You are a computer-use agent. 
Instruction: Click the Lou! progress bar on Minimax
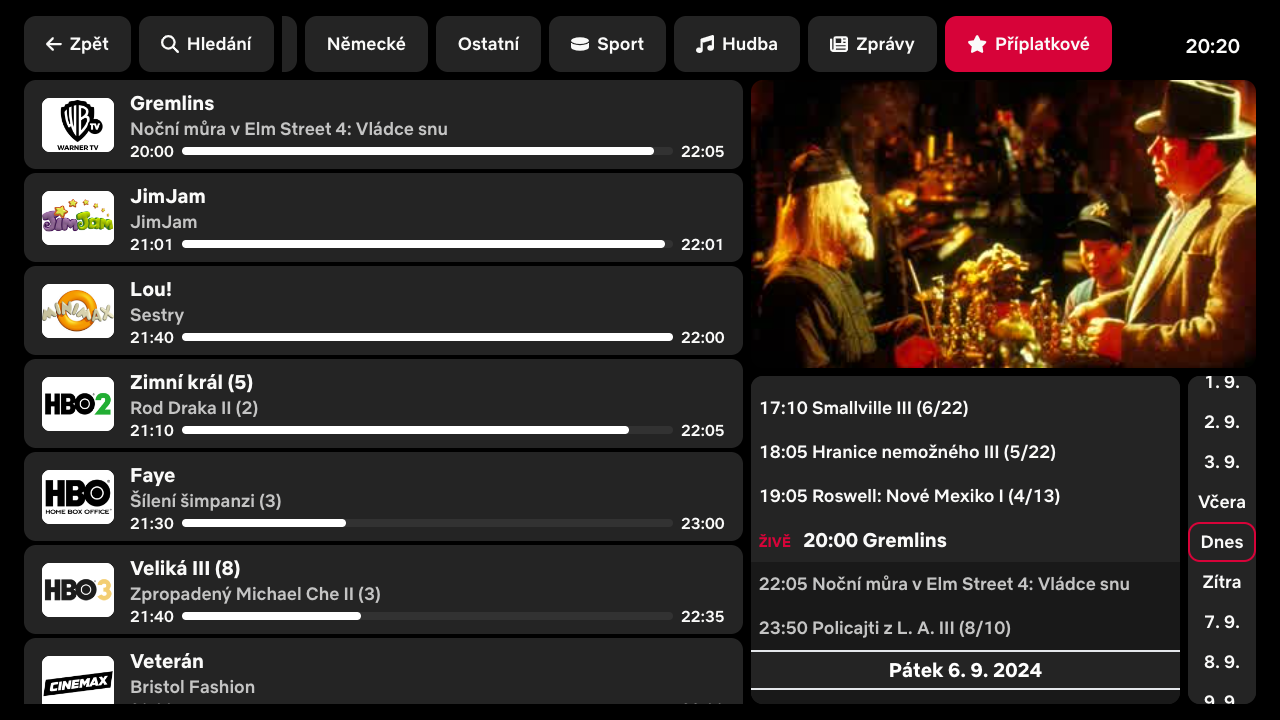[x=427, y=337]
